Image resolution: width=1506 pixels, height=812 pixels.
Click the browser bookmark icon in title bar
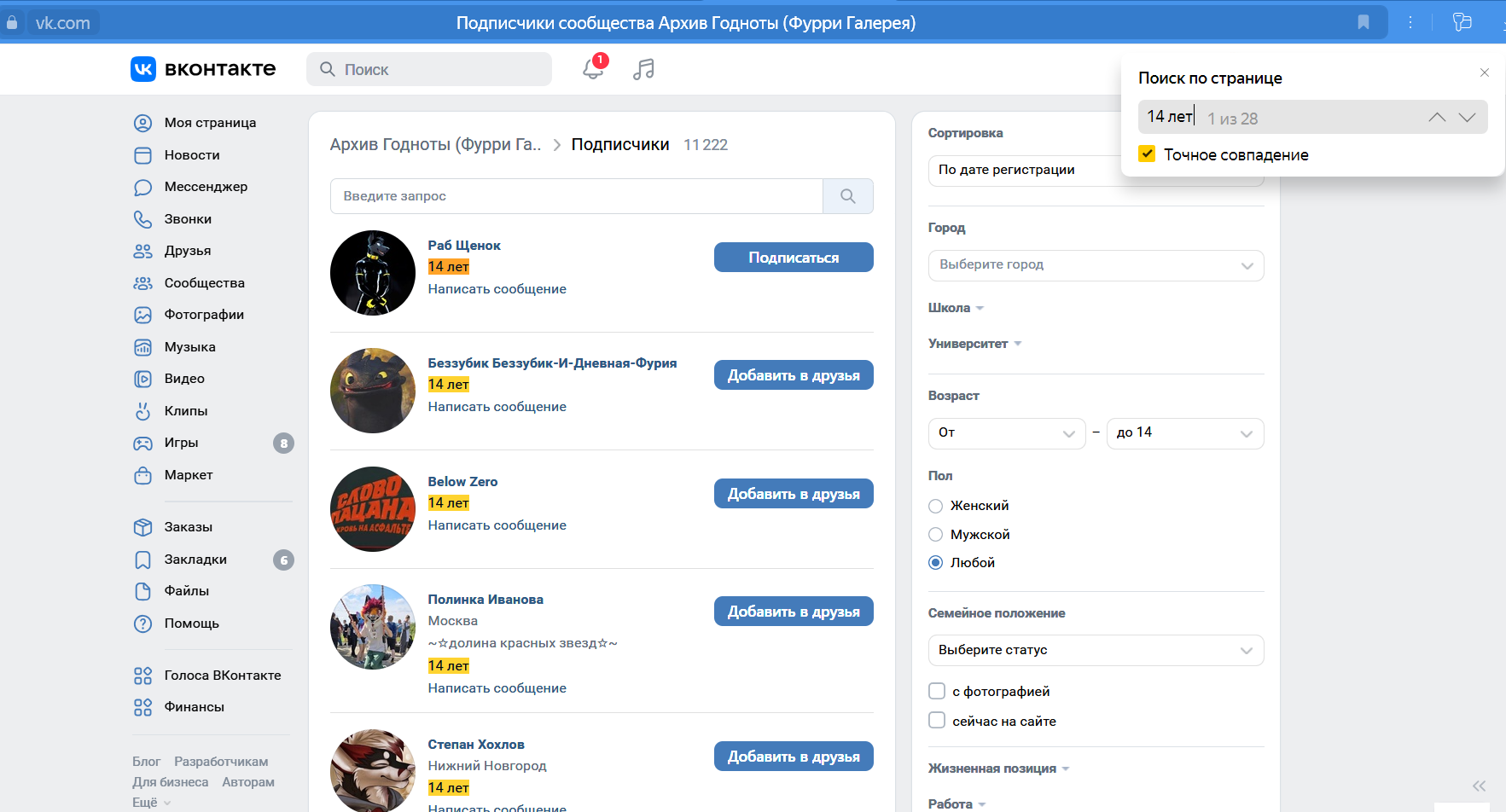click(x=1364, y=22)
